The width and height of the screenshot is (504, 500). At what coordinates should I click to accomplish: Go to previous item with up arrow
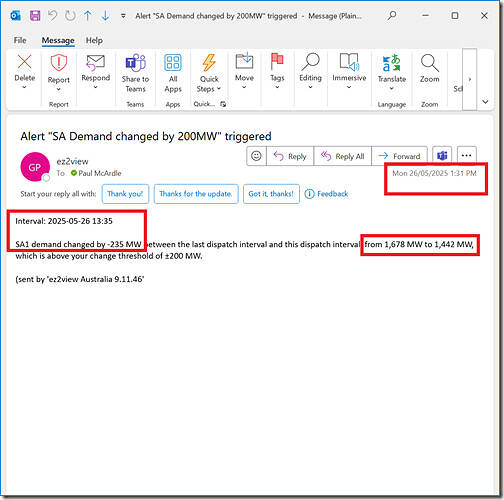(x=88, y=16)
